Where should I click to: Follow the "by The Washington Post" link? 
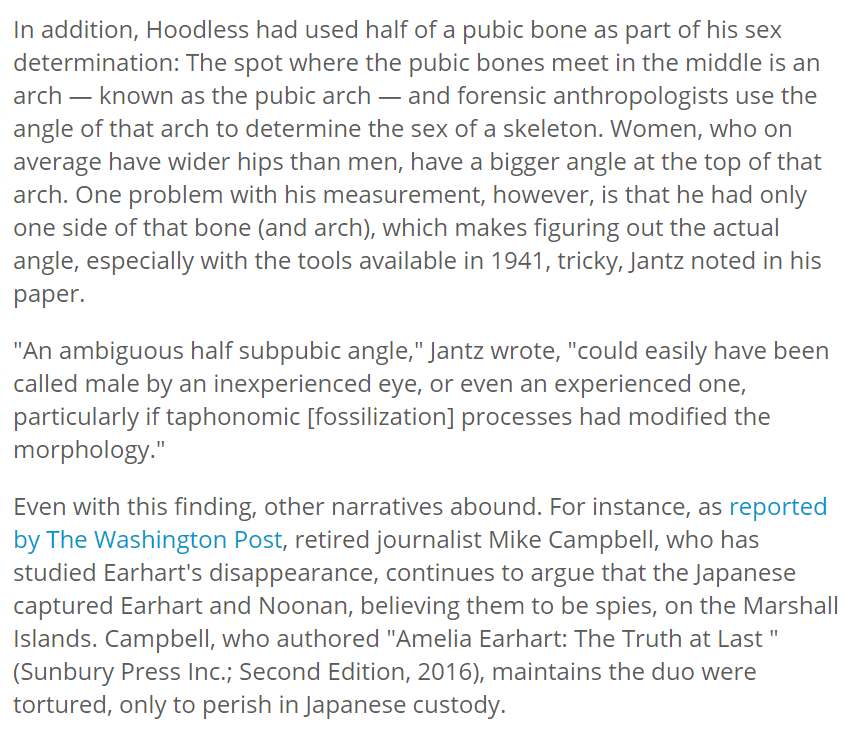click(149, 540)
